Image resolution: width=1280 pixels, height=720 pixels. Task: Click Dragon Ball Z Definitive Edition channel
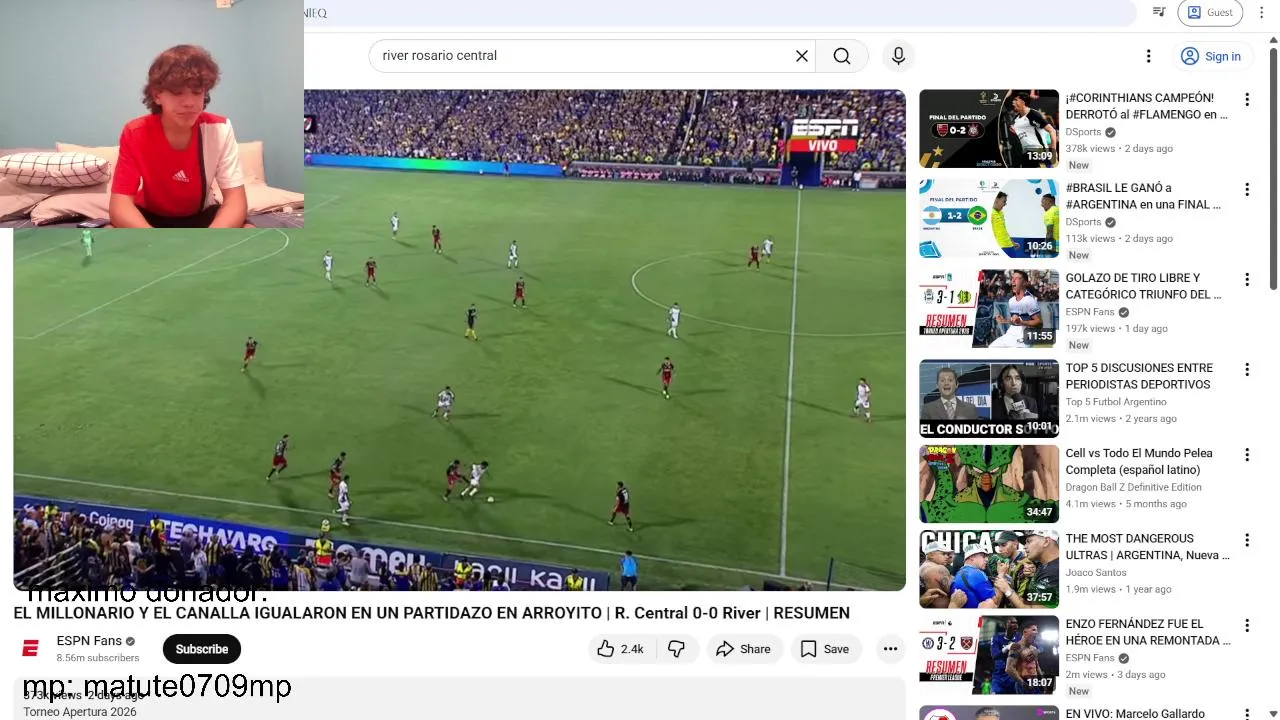pyautogui.click(x=1133, y=487)
